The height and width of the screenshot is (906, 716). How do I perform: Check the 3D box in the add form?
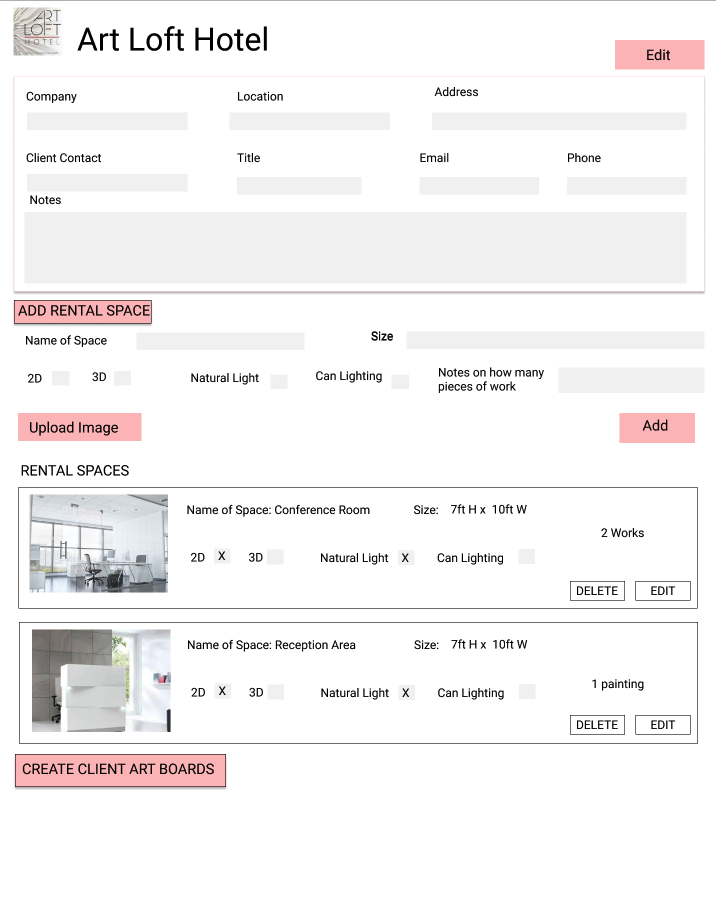[x=123, y=378]
